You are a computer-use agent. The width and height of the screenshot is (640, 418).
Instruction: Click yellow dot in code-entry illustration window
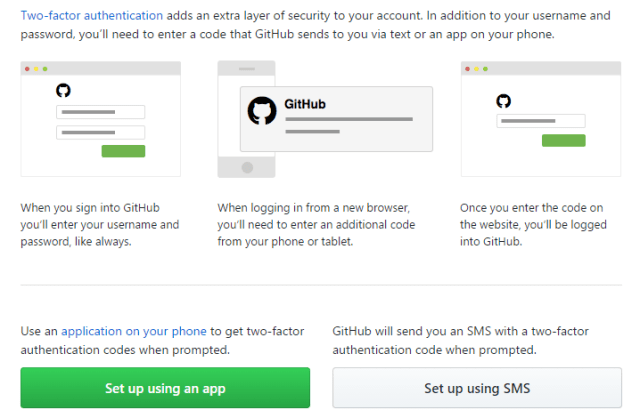coord(477,69)
